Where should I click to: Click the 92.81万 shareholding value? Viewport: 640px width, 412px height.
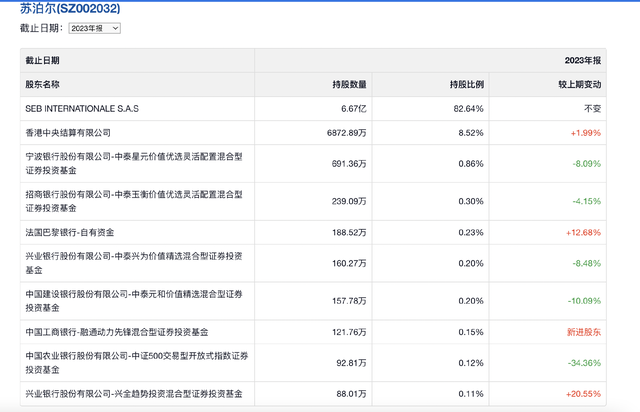coord(351,363)
